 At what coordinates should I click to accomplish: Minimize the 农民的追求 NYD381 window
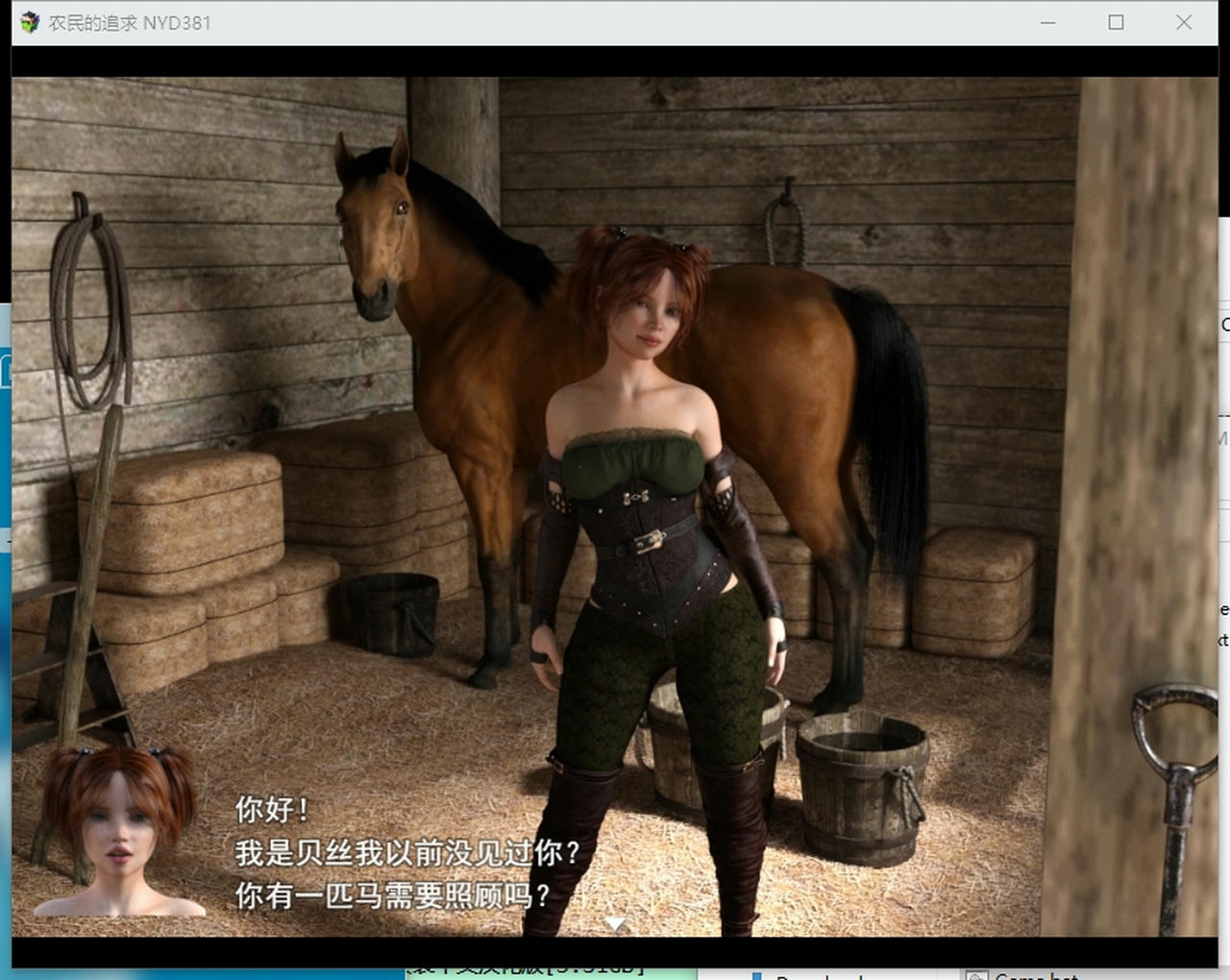click(1048, 21)
